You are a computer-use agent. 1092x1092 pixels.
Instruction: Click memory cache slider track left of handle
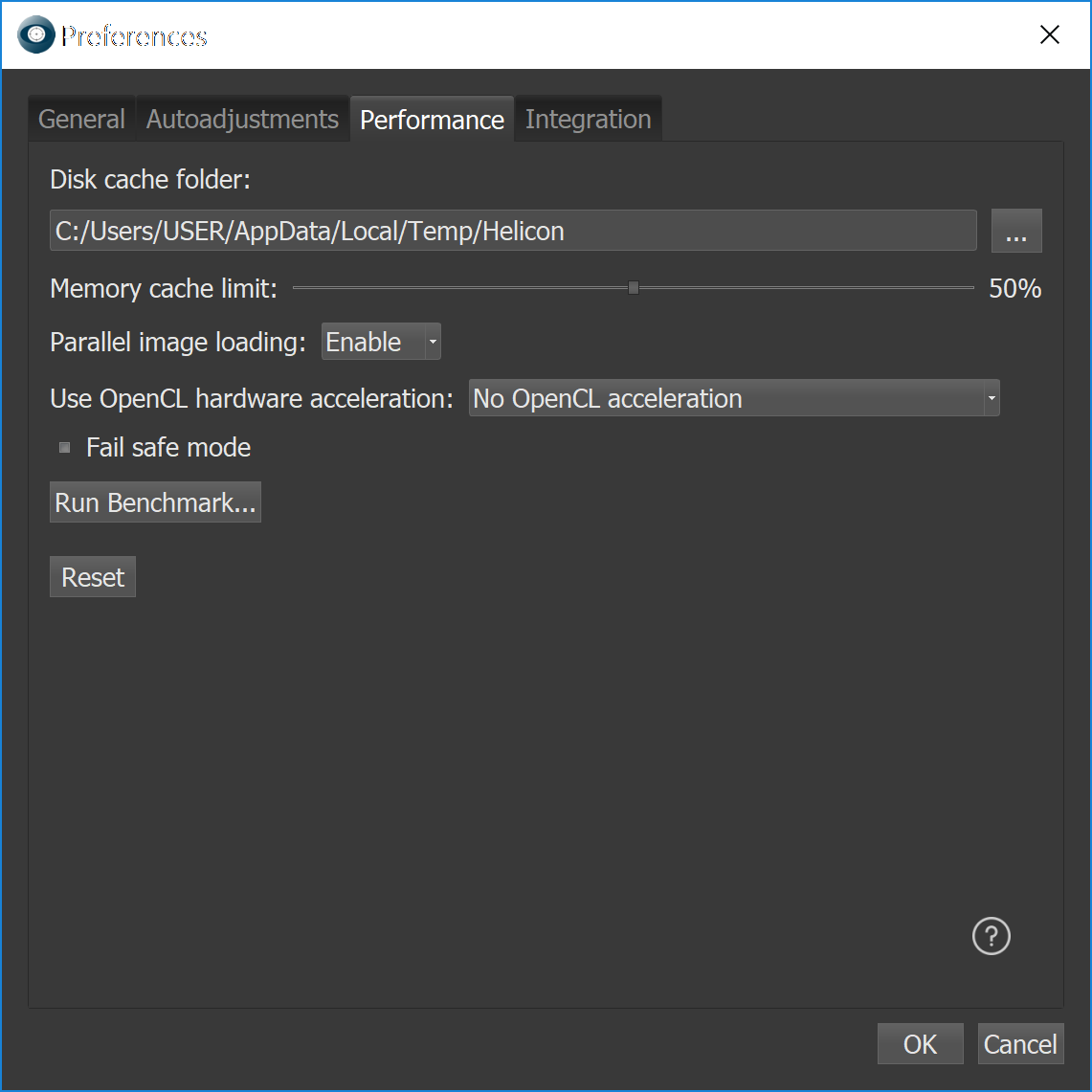pos(459,288)
